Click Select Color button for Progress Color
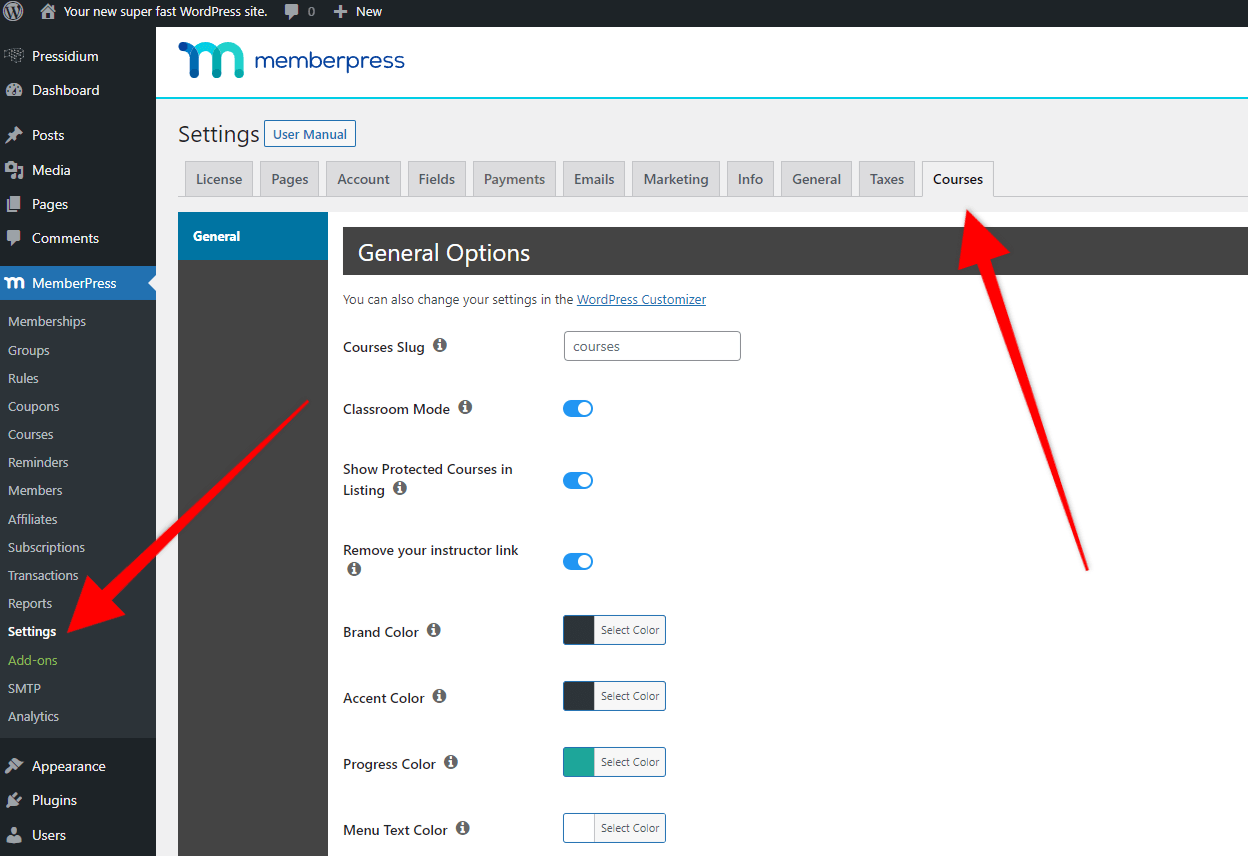 (630, 762)
